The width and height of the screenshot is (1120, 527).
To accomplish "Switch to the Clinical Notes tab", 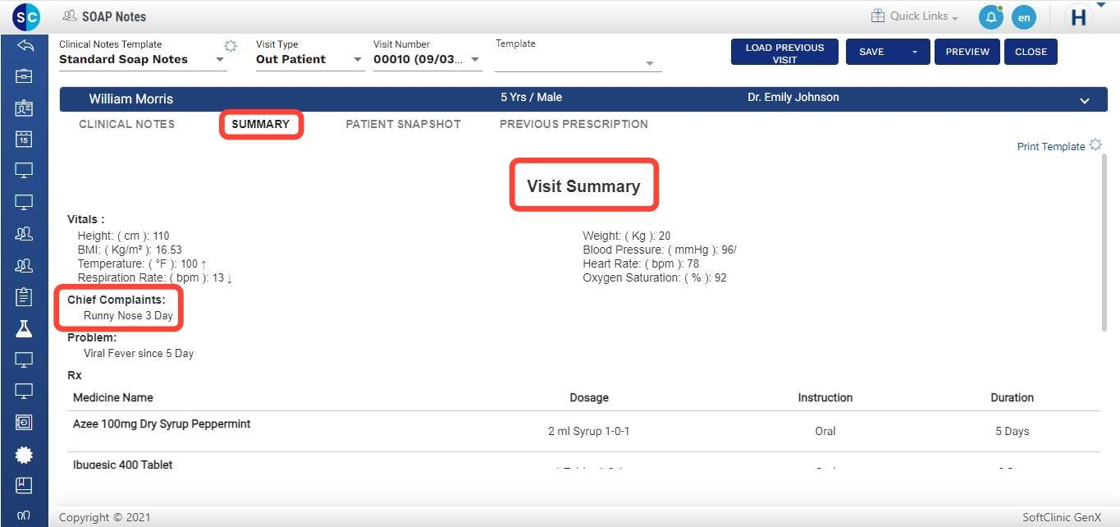I will point(127,124).
